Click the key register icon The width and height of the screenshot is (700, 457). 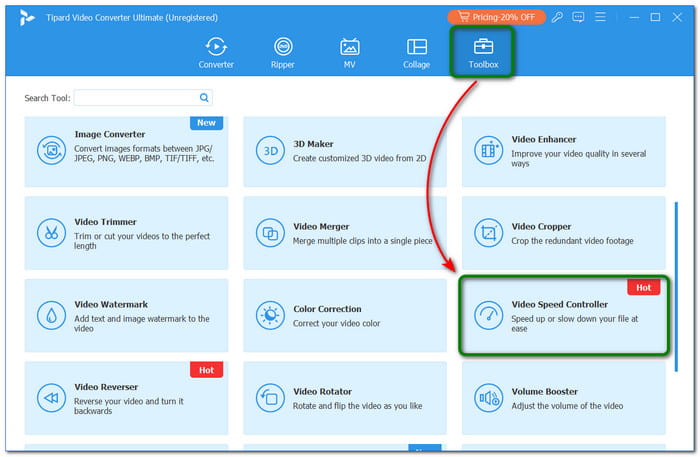tap(557, 17)
